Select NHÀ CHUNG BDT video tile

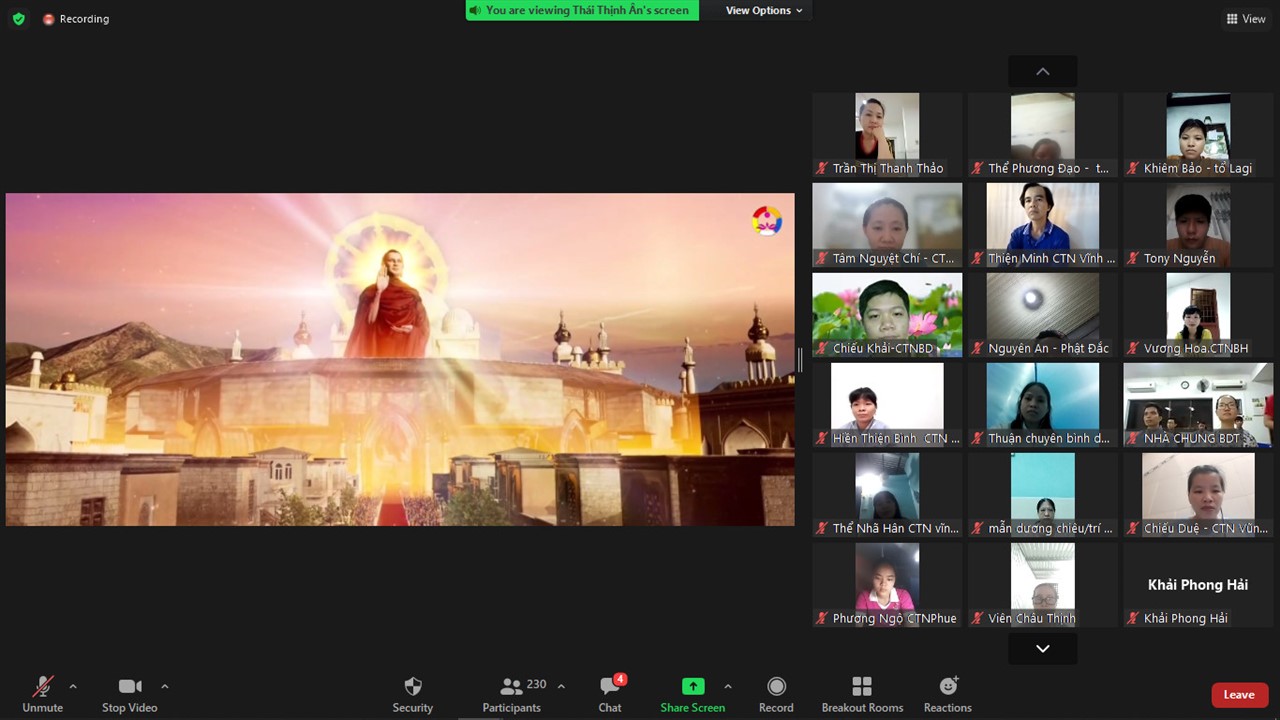1198,405
